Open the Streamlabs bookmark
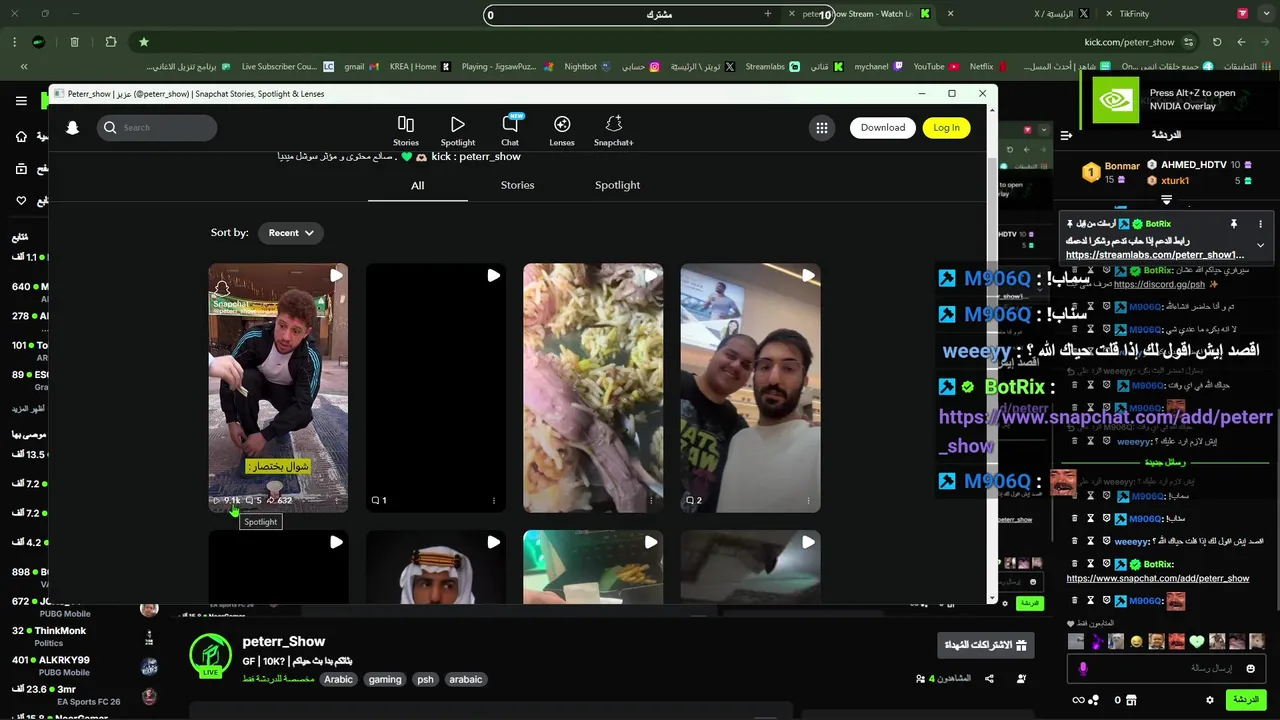 [x=772, y=67]
